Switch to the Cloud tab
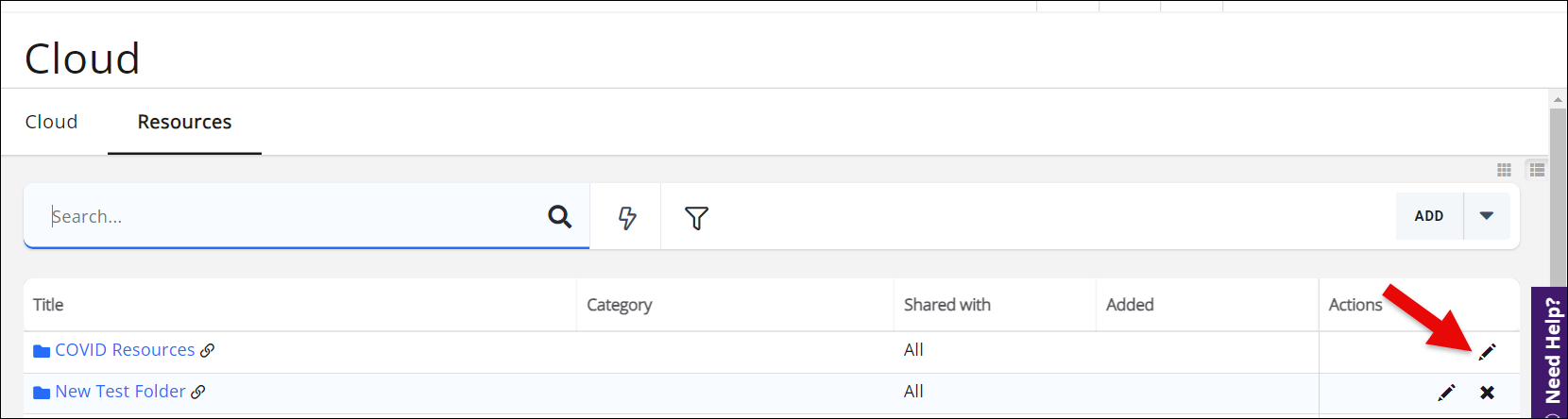Viewport: 1568px width, 419px height. (x=51, y=122)
